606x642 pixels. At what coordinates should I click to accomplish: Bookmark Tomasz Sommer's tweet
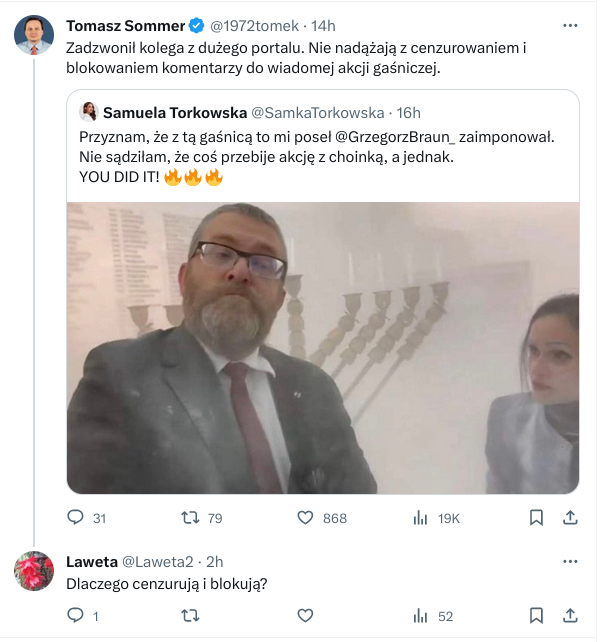[x=536, y=518]
